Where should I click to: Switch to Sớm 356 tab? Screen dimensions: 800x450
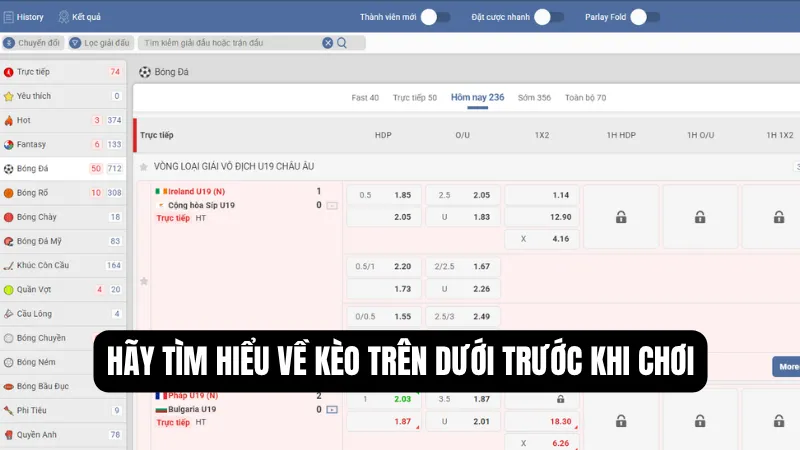(x=534, y=97)
